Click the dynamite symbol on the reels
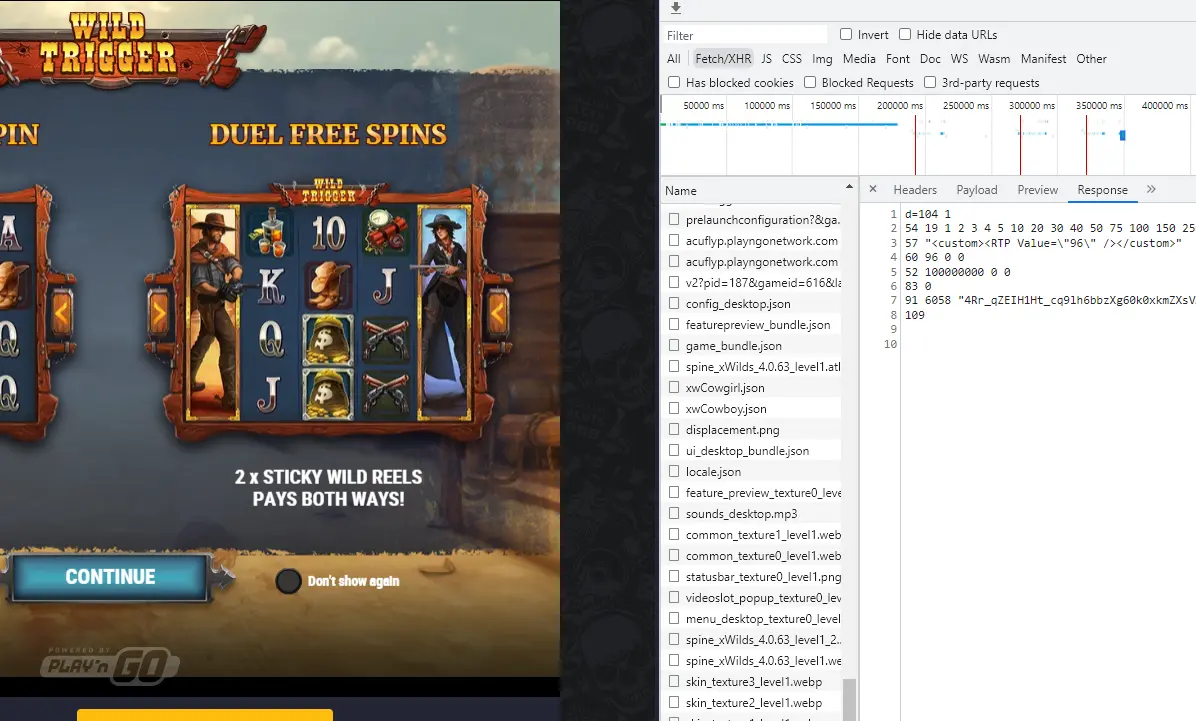Screen dimensions: 1196x721 (385, 230)
